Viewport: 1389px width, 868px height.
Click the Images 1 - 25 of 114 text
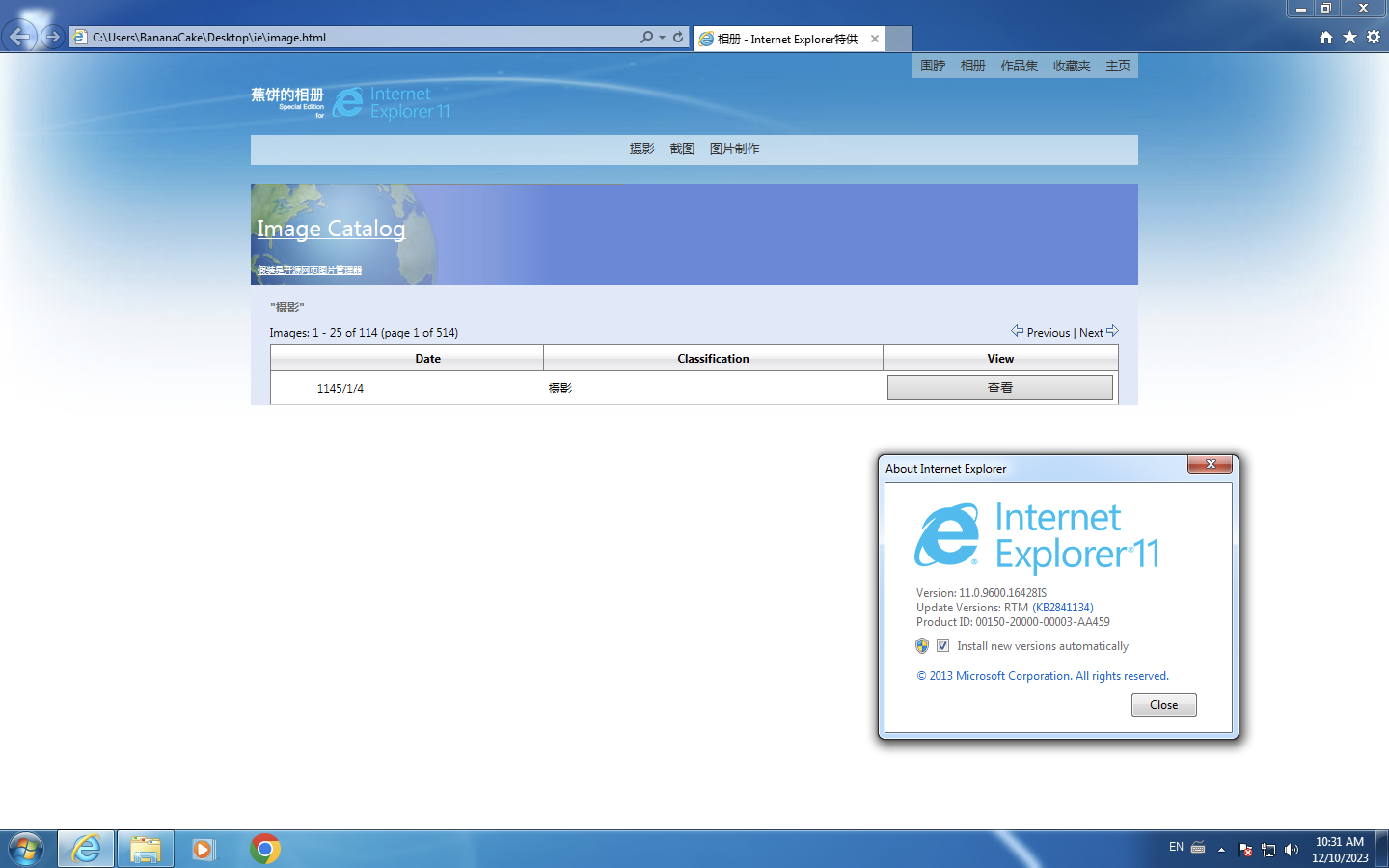364,332
